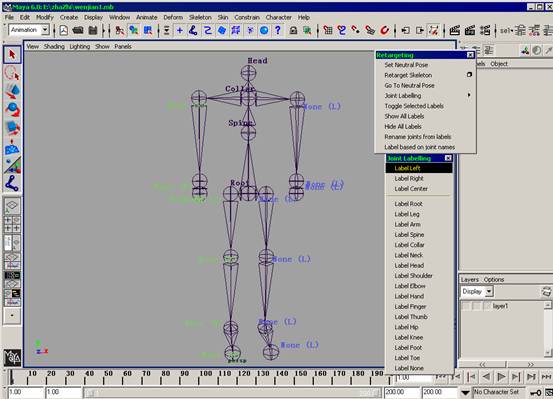Screen dimensions: 553x399
Task: Choose the Rotate tool in toolbox
Action: click(12, 109)
